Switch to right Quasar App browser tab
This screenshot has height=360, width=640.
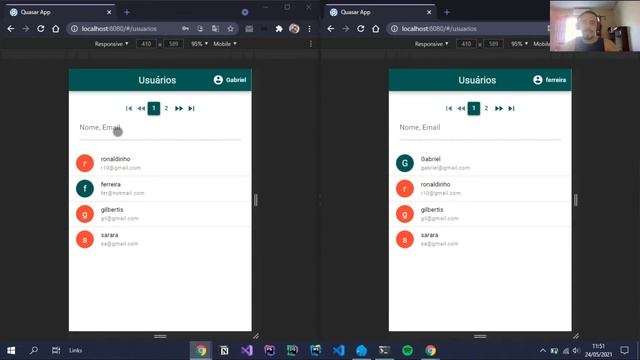(x=380, y=12)
